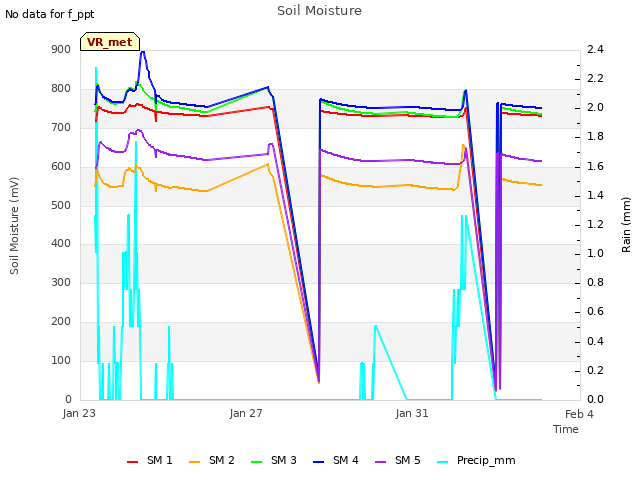Image resolution: width=640 pixels, height=480 pixels.
Task: Click the SM 3 green legend swatch
Action: 256,462
